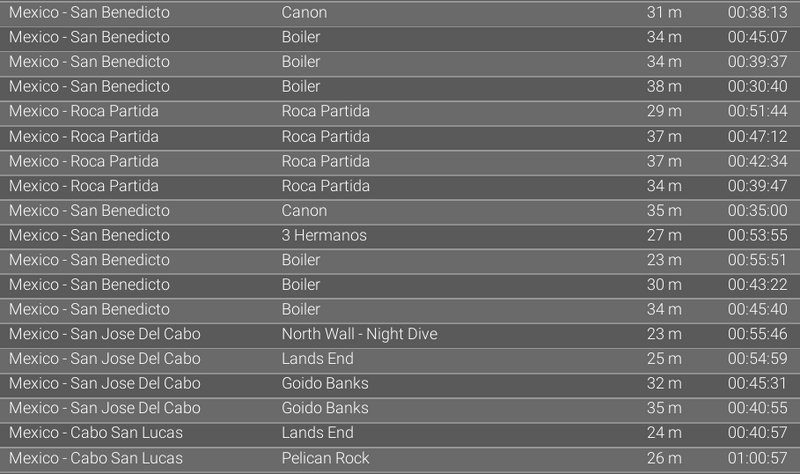Click the Canon dive at 35 m
Image resolution: width=800 pixels, height=474 pixels.
coord(304,210)
